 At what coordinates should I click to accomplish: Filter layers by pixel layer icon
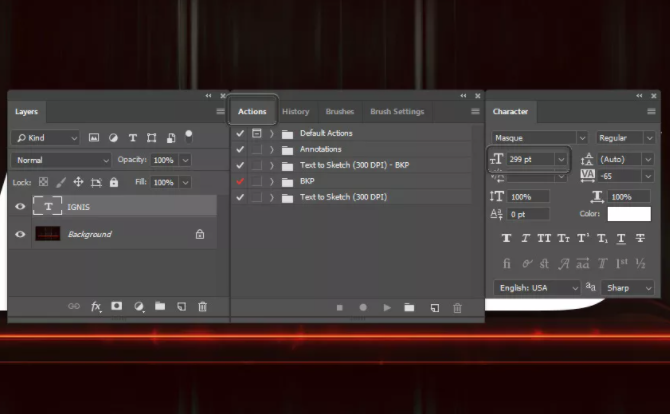coord(94,138)
